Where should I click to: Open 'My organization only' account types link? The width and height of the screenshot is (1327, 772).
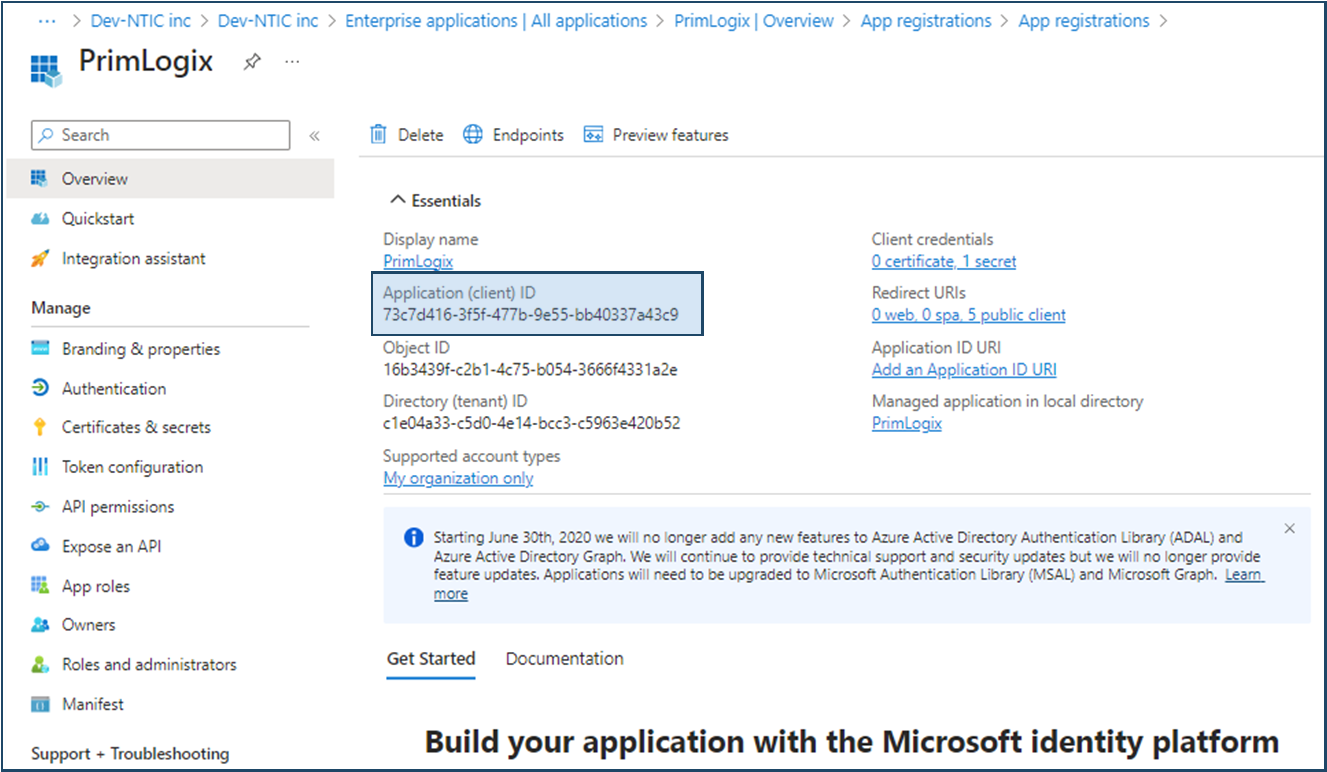coord(458,478)
